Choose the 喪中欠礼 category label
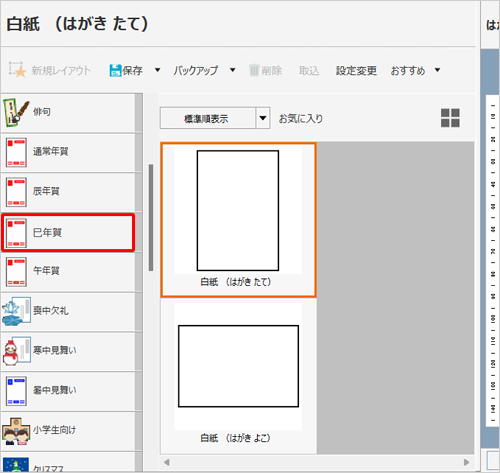Image resolution: width=500 pixels, height=473 pixels. (51, 310)
